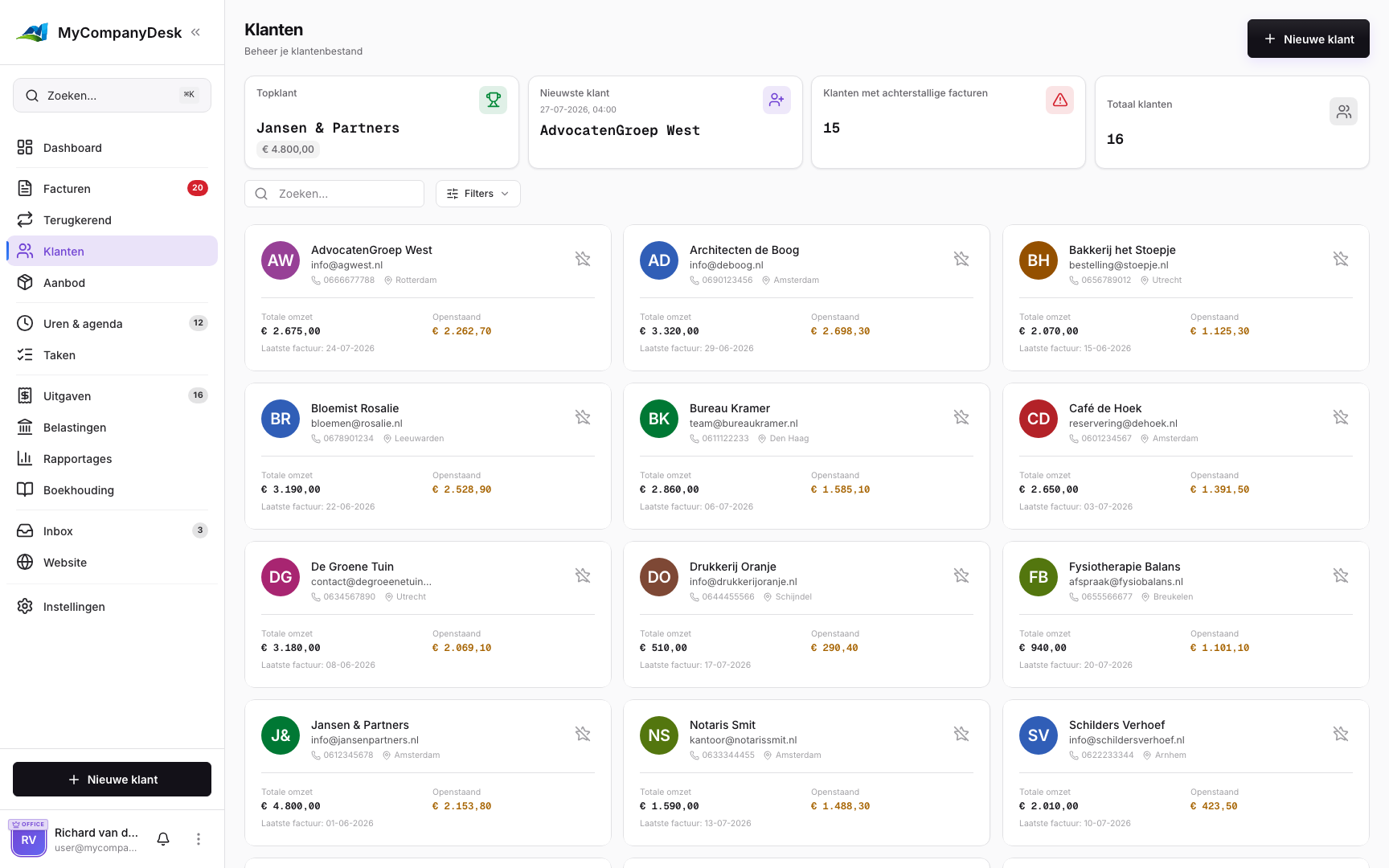Open AdvocatenGroep West in Nieuwste klant card
1389x868 pixels.
click(620, 130)
